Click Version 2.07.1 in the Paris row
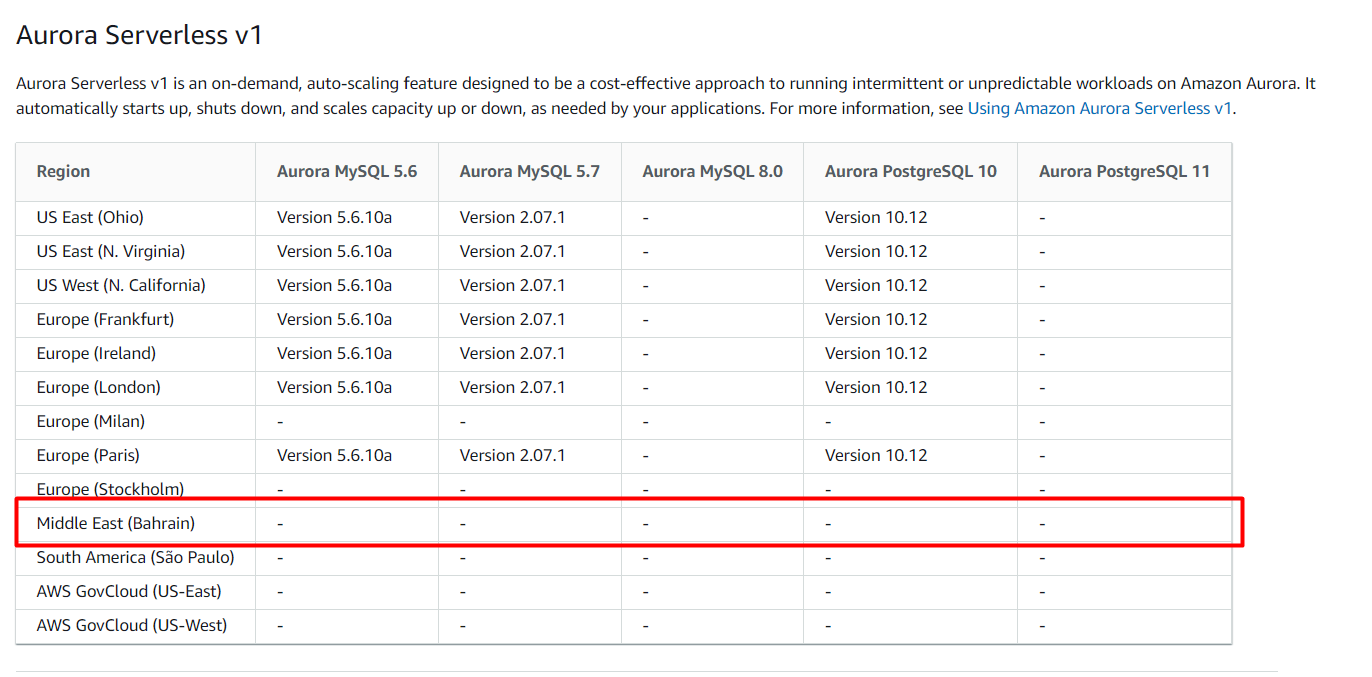Viewport: 1372px width, 677px height. pos(512,455)
